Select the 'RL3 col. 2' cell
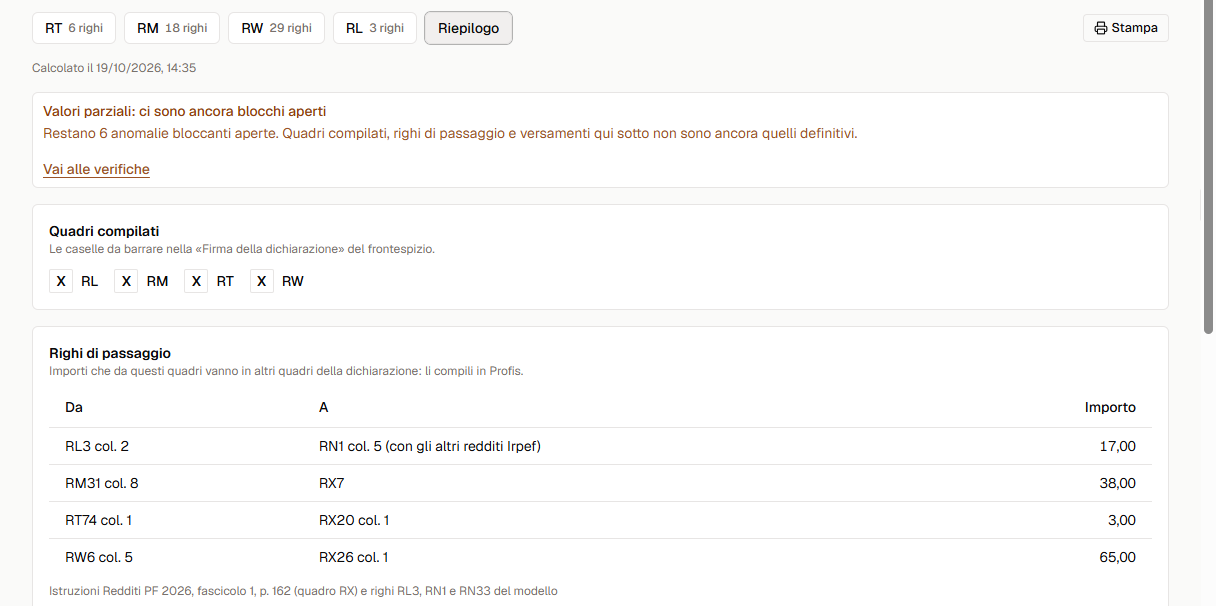Screen dimensions: 1216x606 (x=97, y=446)
